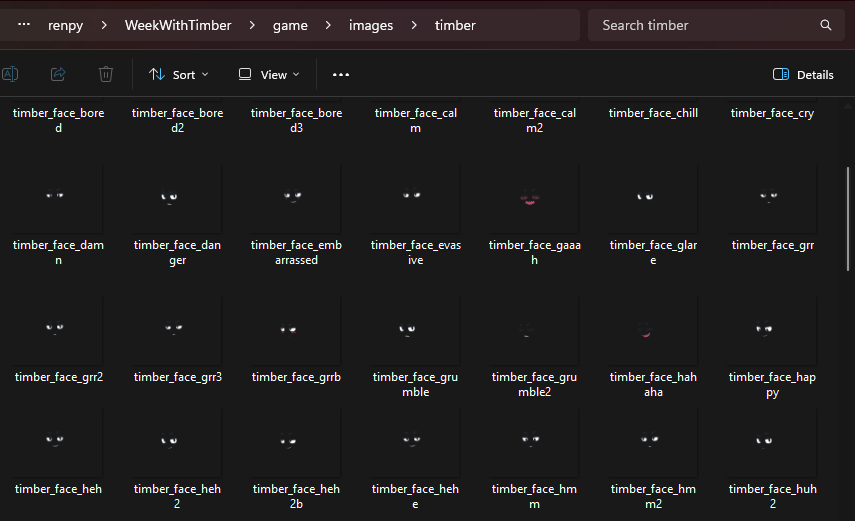Click the timber_face_cry file name
The width and height of the screenshot is (855, 521).
click(x=772, y=113)
